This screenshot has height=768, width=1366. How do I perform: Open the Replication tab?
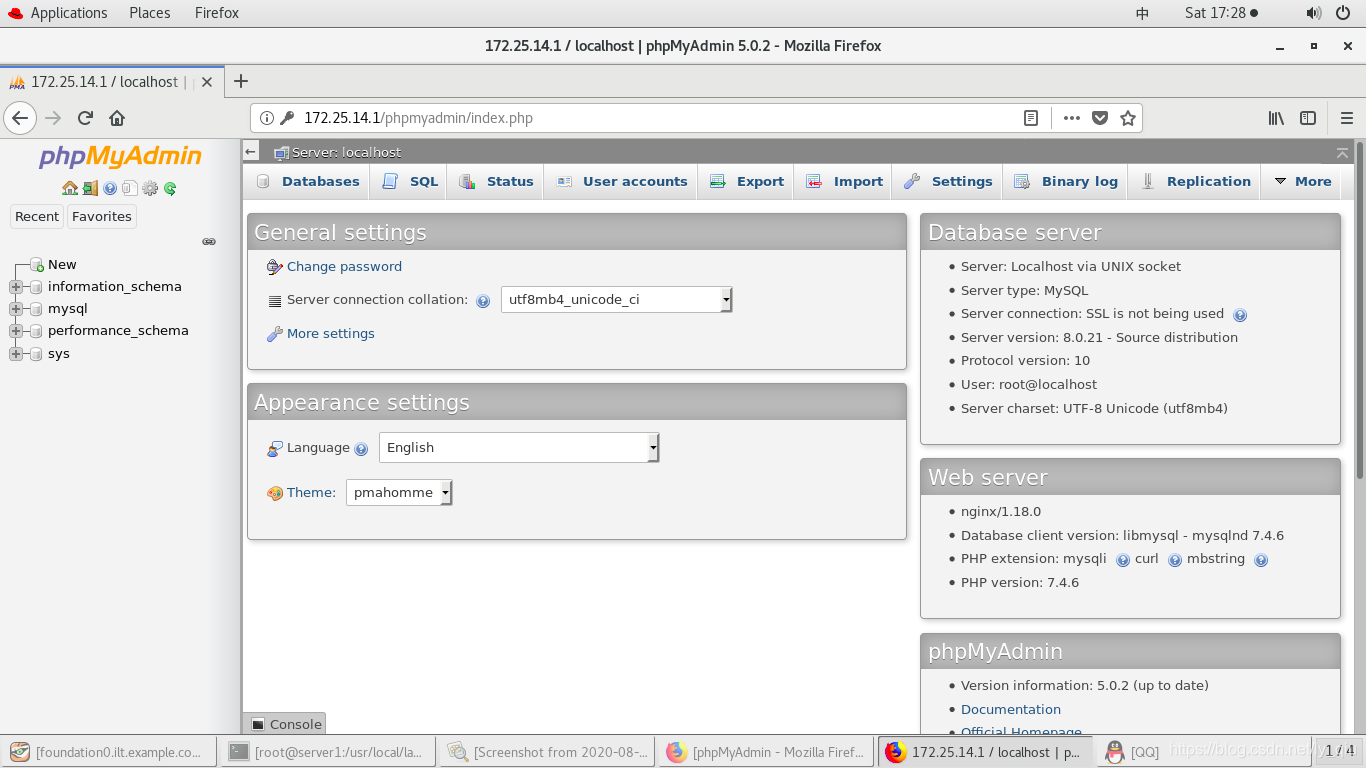click(1195, 182)
